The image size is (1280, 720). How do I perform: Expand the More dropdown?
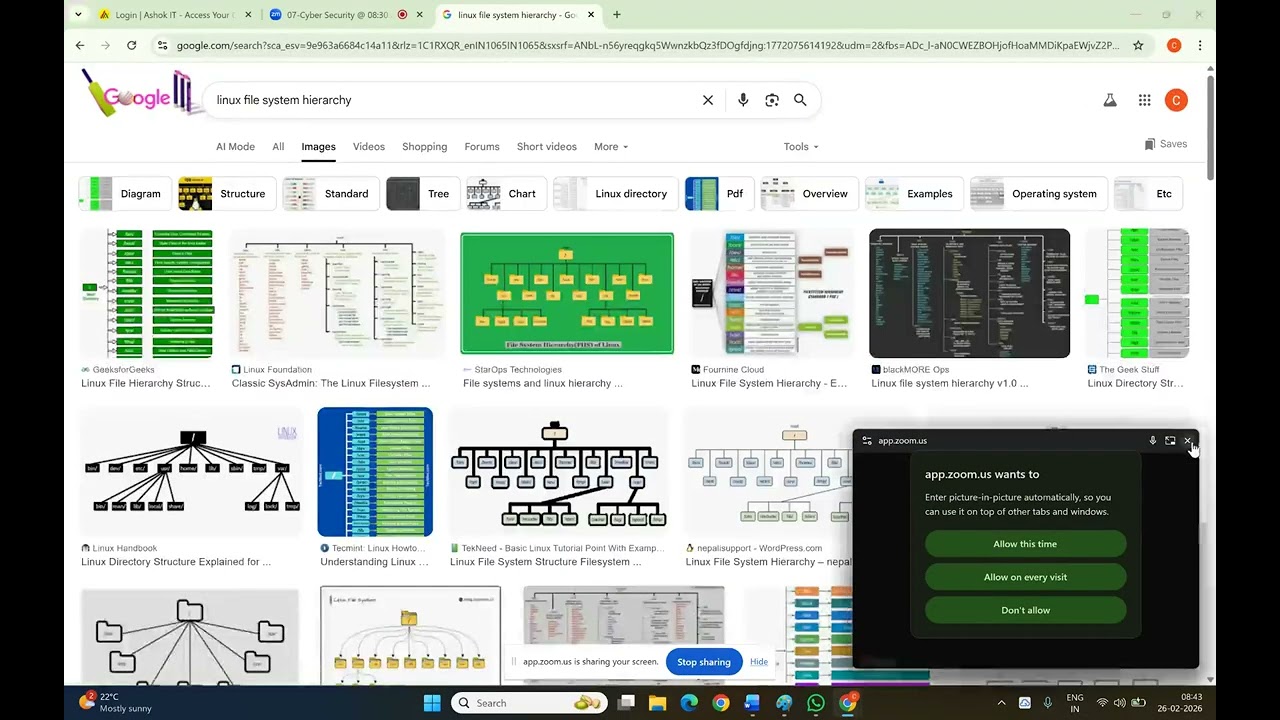pyautogui.click(x=611, y=147)
